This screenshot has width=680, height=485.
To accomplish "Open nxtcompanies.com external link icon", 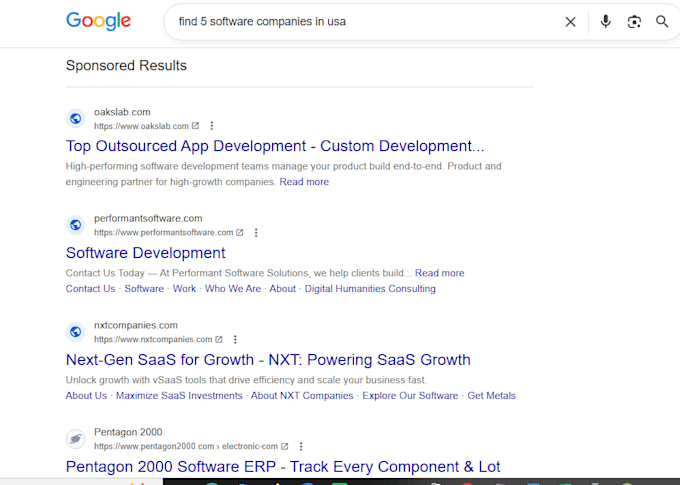I will point(219,339).
